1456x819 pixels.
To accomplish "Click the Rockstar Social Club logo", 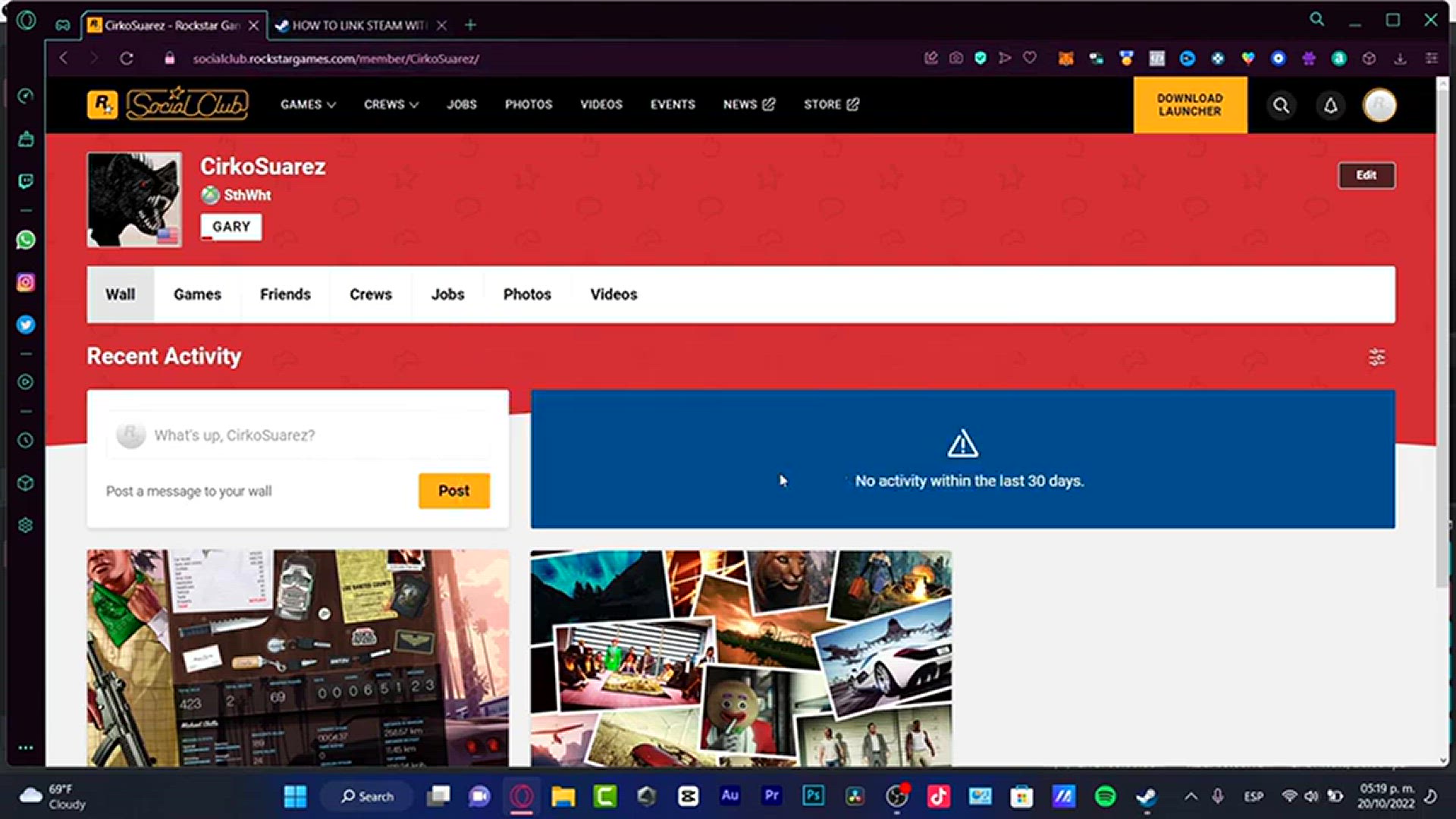I will pos(168,105).
